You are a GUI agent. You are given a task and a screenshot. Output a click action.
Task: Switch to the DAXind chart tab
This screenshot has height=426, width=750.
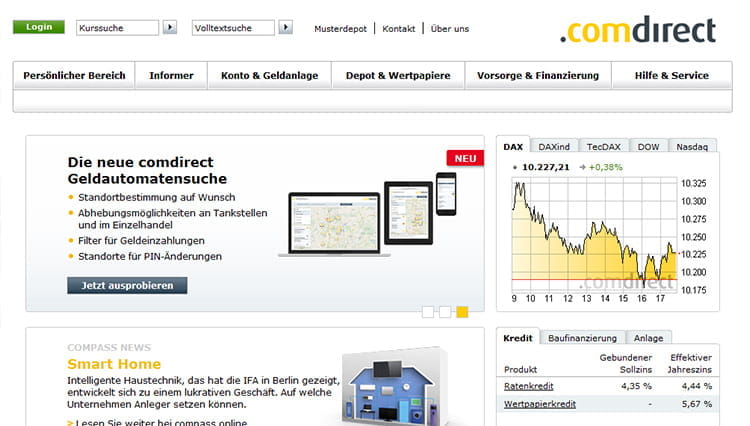click(554, 147)
